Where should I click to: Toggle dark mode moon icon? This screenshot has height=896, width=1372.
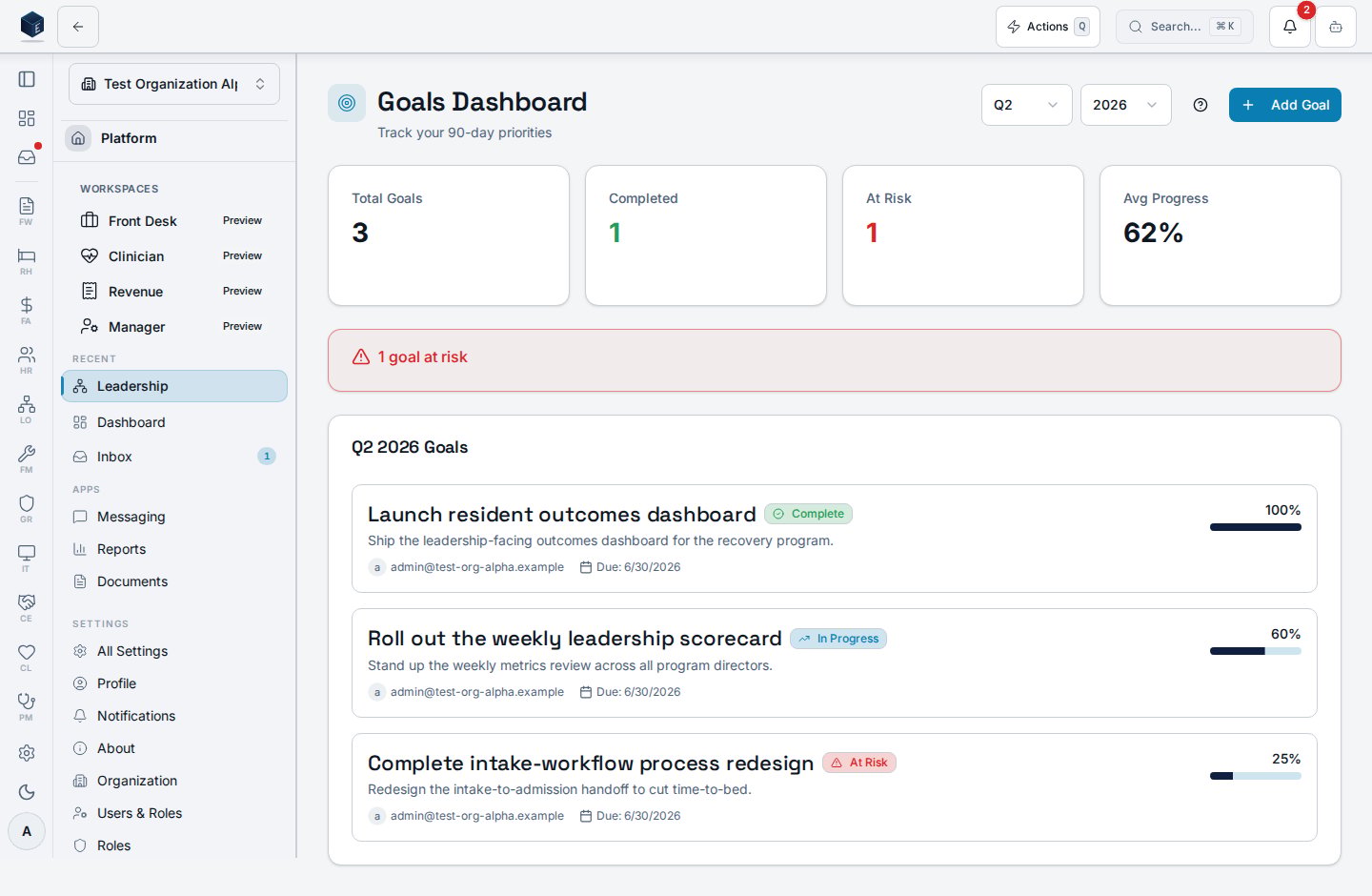[x=27, y=792]
